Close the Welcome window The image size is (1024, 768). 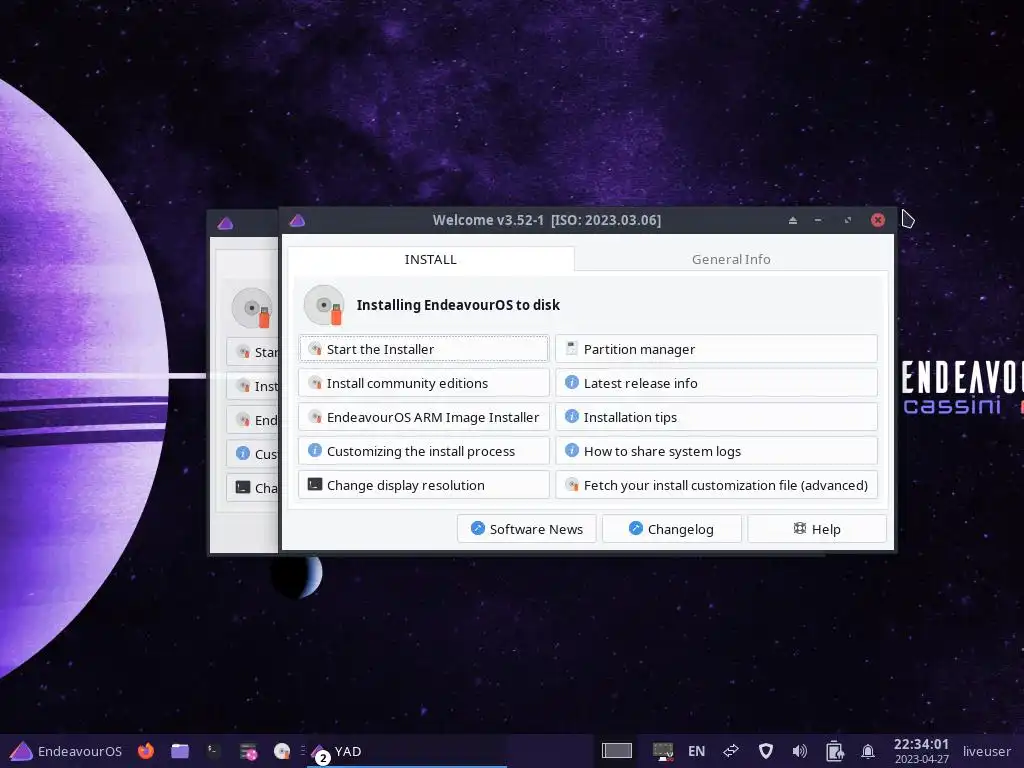[x=878, y=220]
